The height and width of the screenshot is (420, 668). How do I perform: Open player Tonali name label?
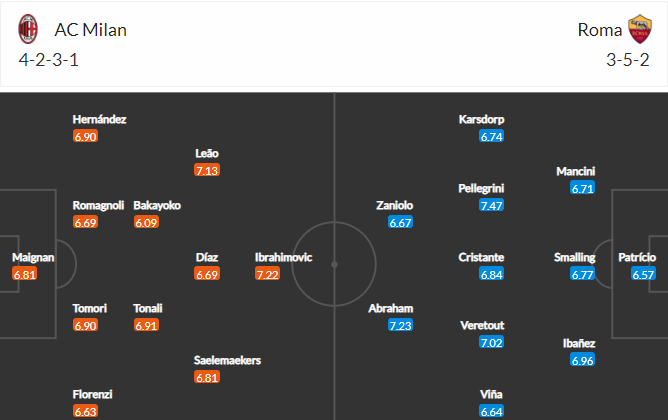[x=147, y=308]
